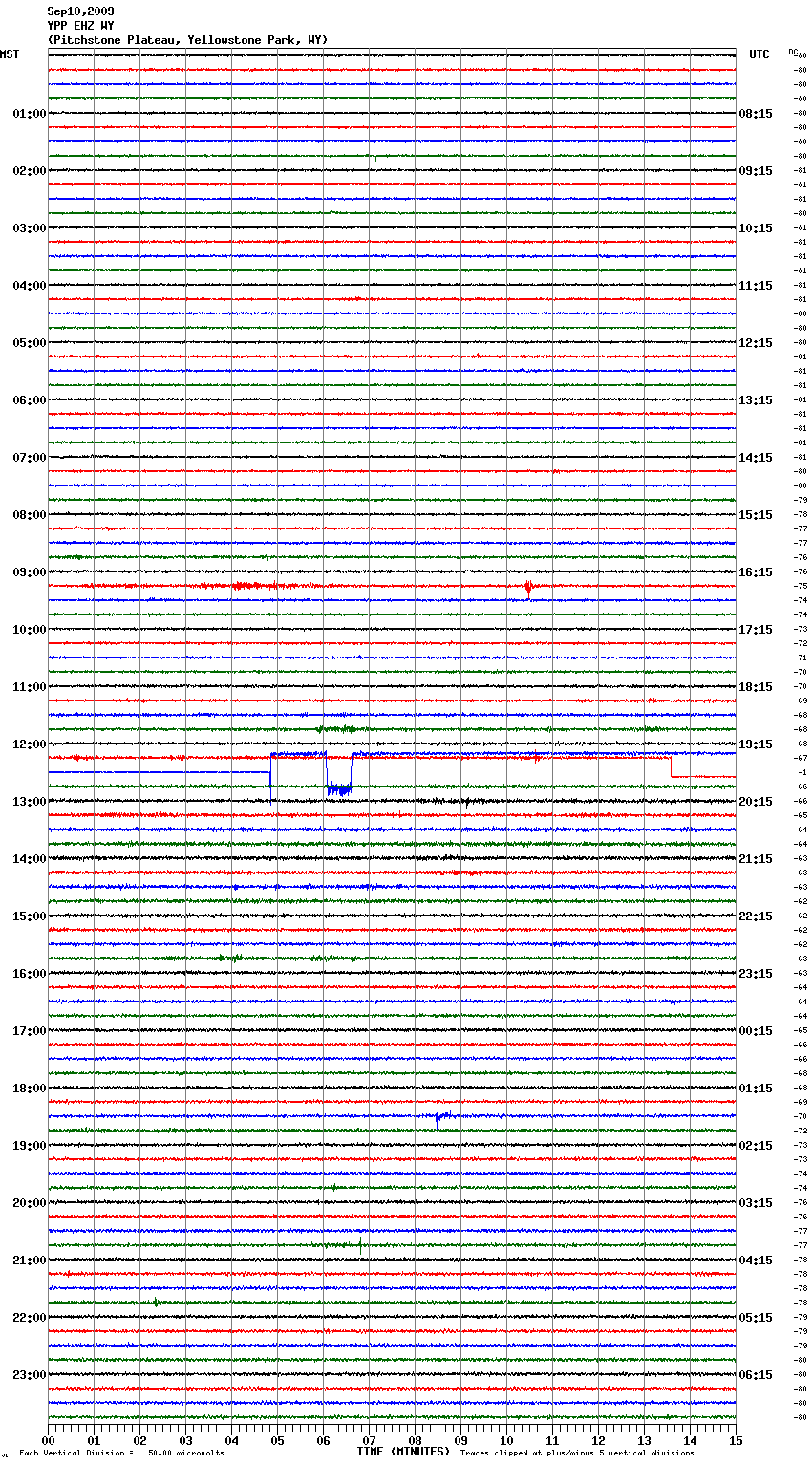Click the 02:15 UTC time label
812x1466 pixels.
[756, 1146]
